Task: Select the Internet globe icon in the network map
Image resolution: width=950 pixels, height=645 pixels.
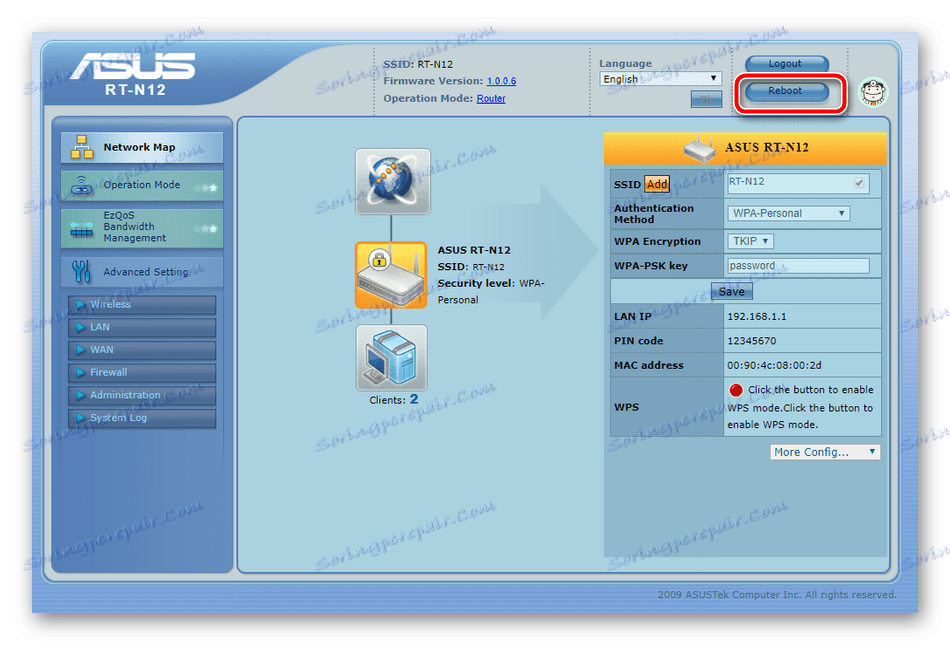Action: (393, 181)
